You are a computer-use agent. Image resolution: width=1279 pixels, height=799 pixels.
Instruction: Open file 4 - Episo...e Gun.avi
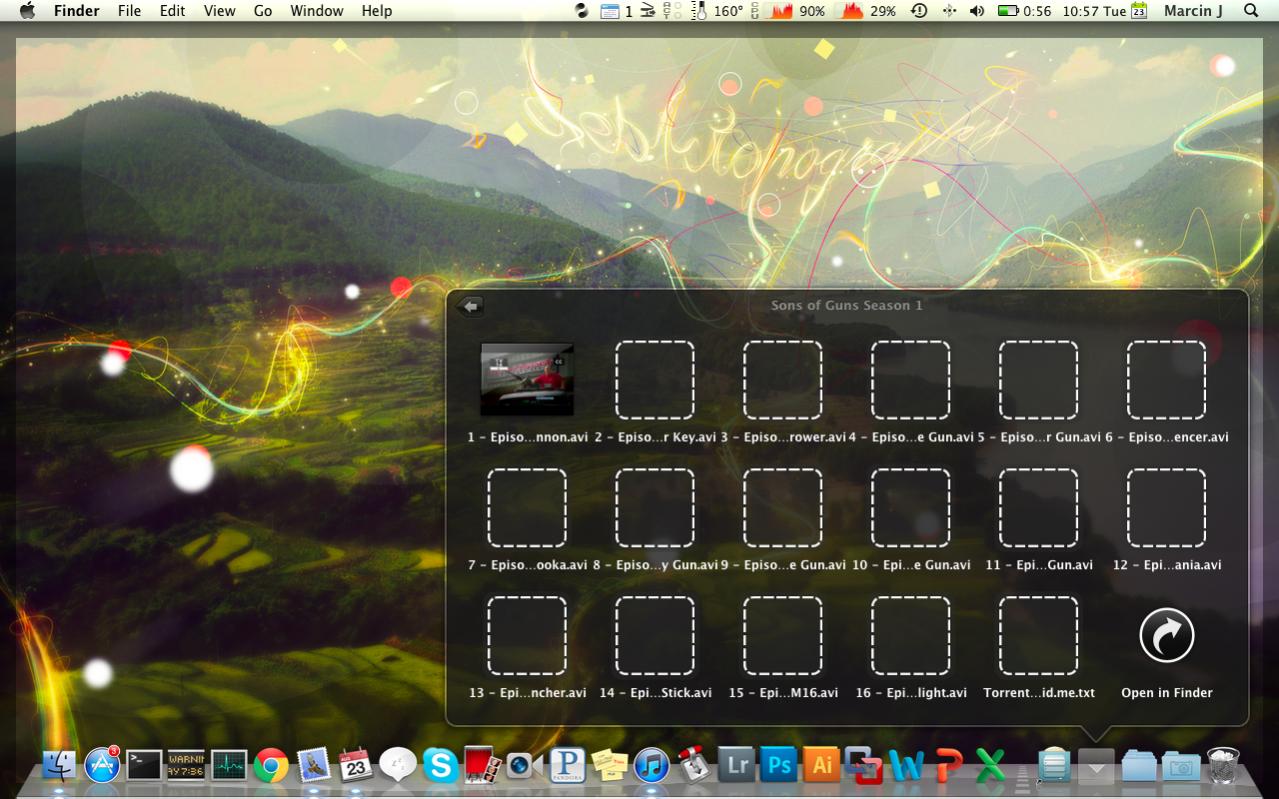[x=911, y=379]
